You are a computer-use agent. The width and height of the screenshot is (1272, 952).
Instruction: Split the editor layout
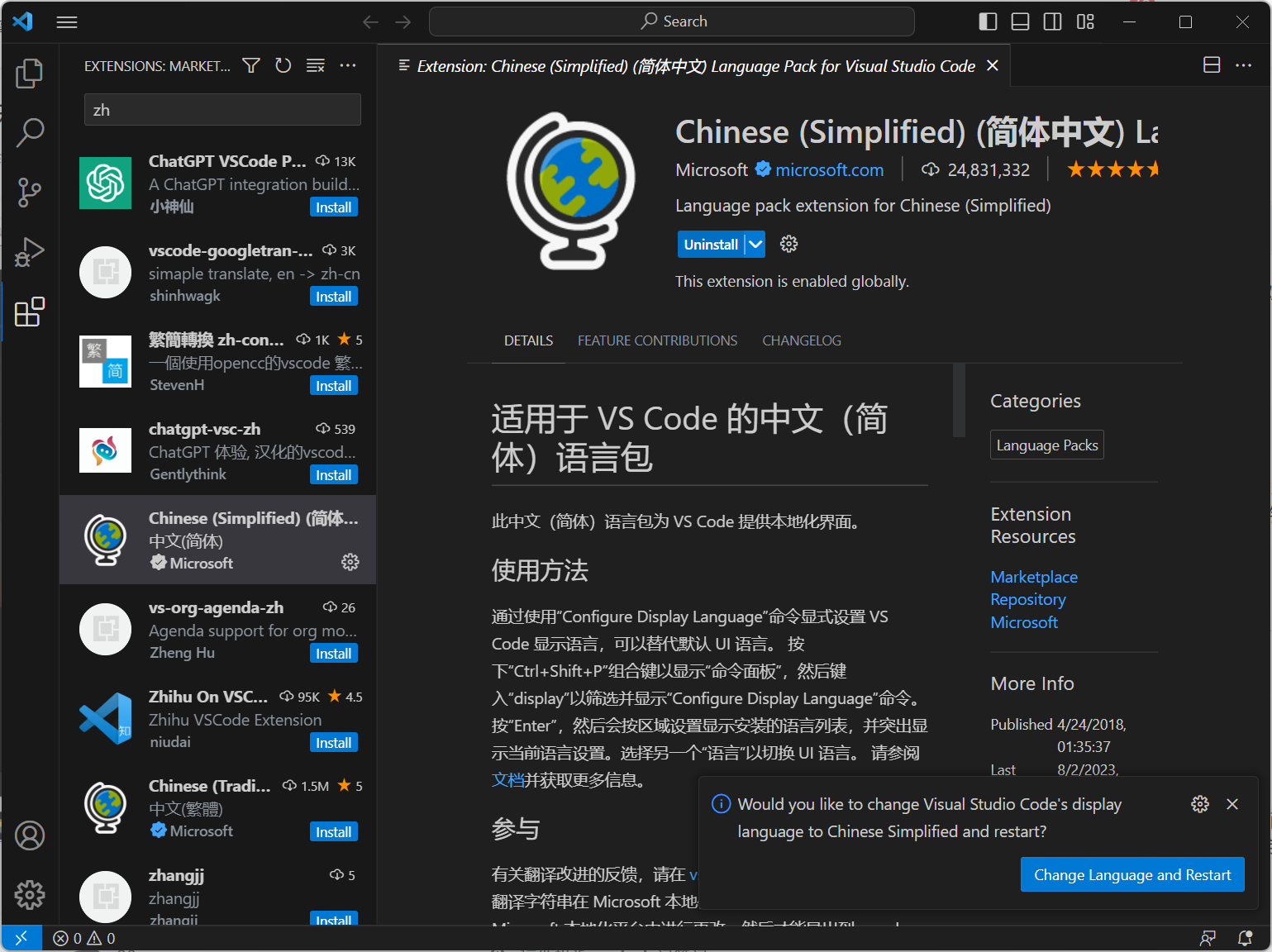tap(1212, 65)
